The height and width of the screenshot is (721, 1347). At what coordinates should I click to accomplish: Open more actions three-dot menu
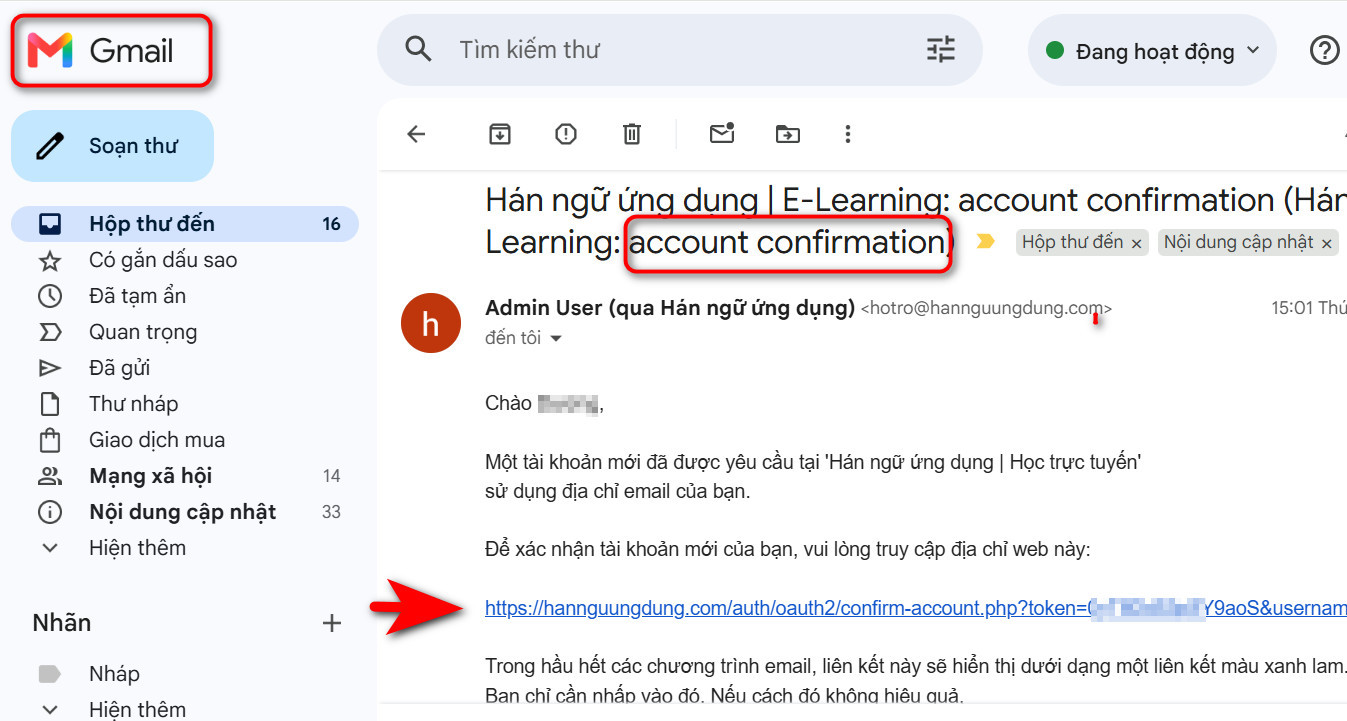coord(848,134)
